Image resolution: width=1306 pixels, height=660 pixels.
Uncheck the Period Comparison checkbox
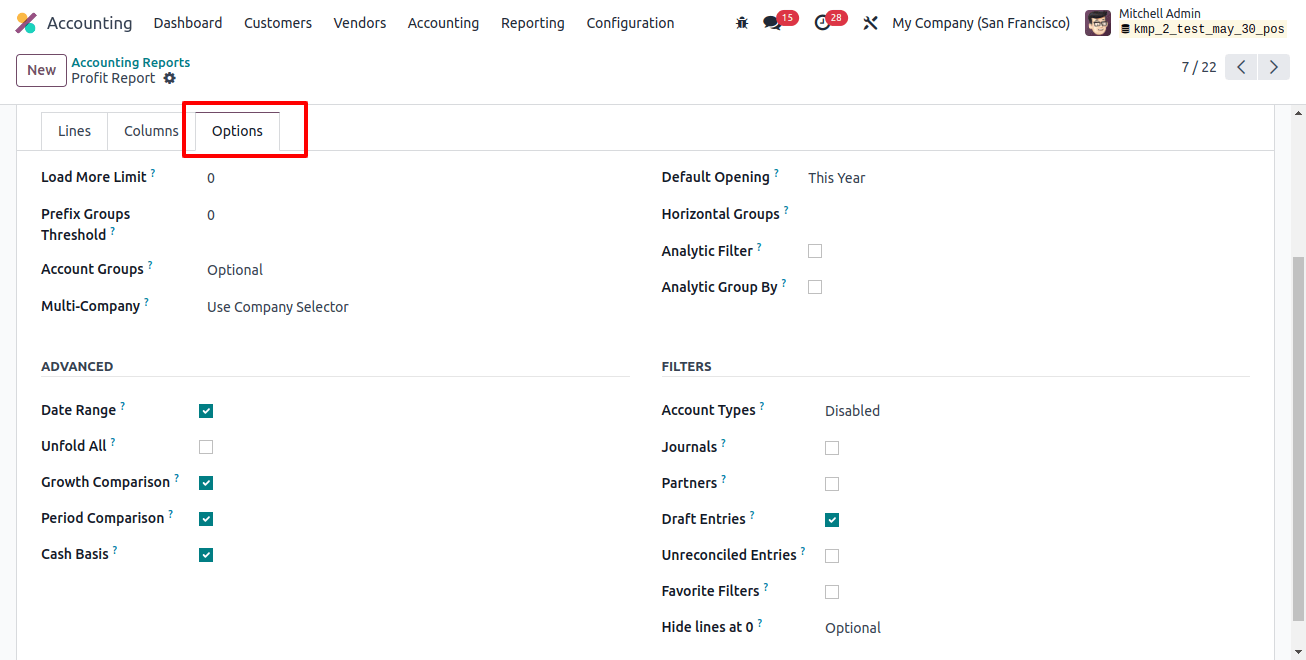pos(206,519)
